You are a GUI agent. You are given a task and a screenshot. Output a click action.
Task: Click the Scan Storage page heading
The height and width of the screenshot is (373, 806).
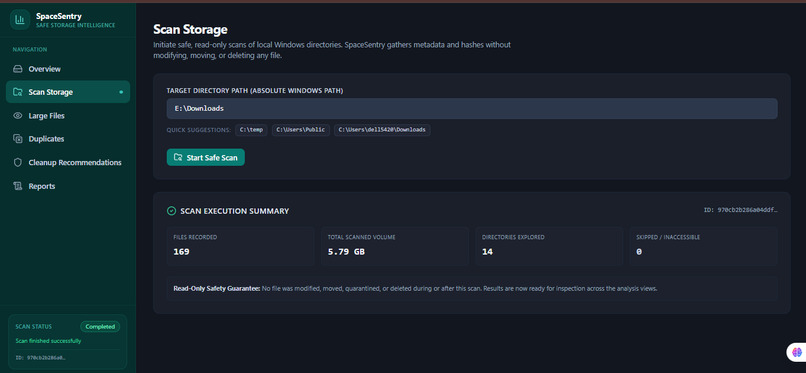pos(190,29)
